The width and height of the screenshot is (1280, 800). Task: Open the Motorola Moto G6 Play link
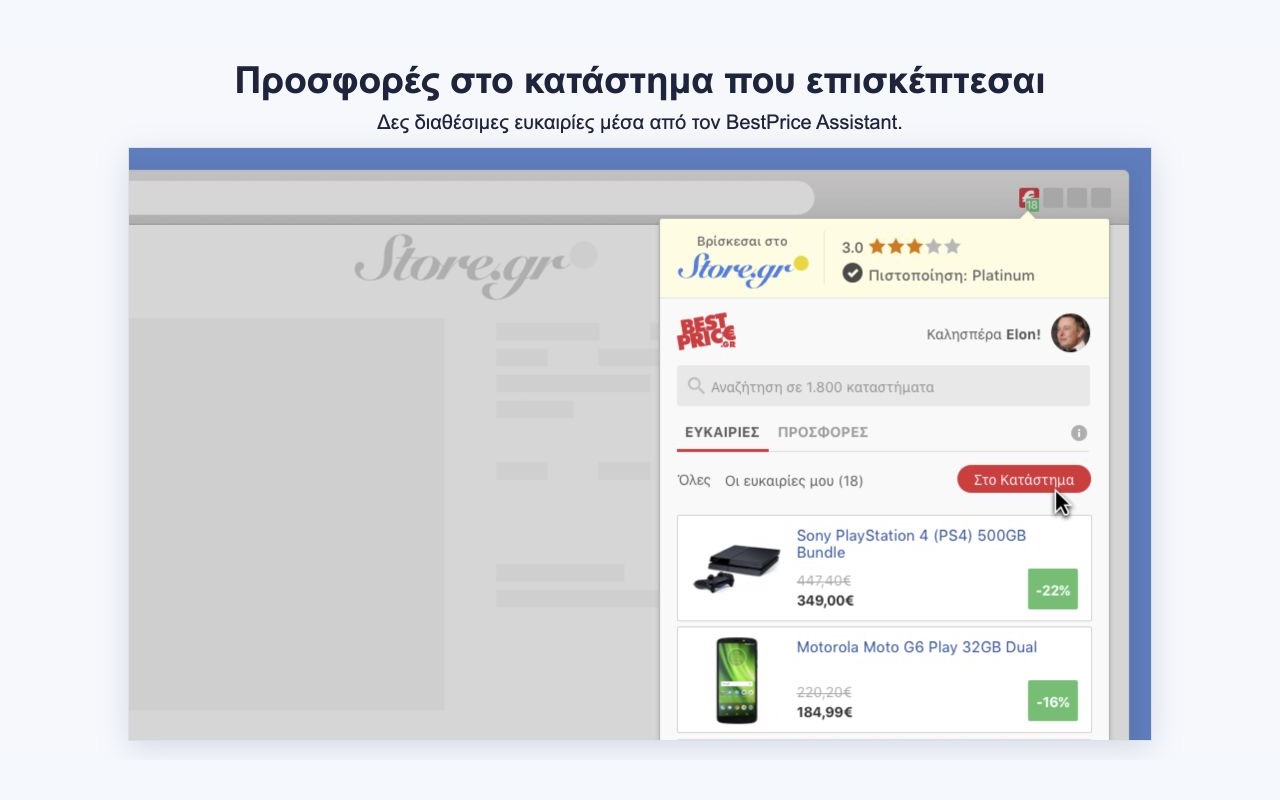pos(916,647)
